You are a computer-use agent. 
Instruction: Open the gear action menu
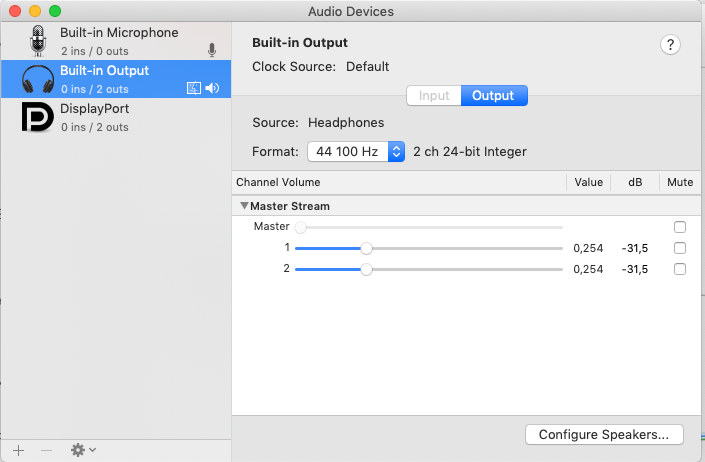tap(82, 450)
